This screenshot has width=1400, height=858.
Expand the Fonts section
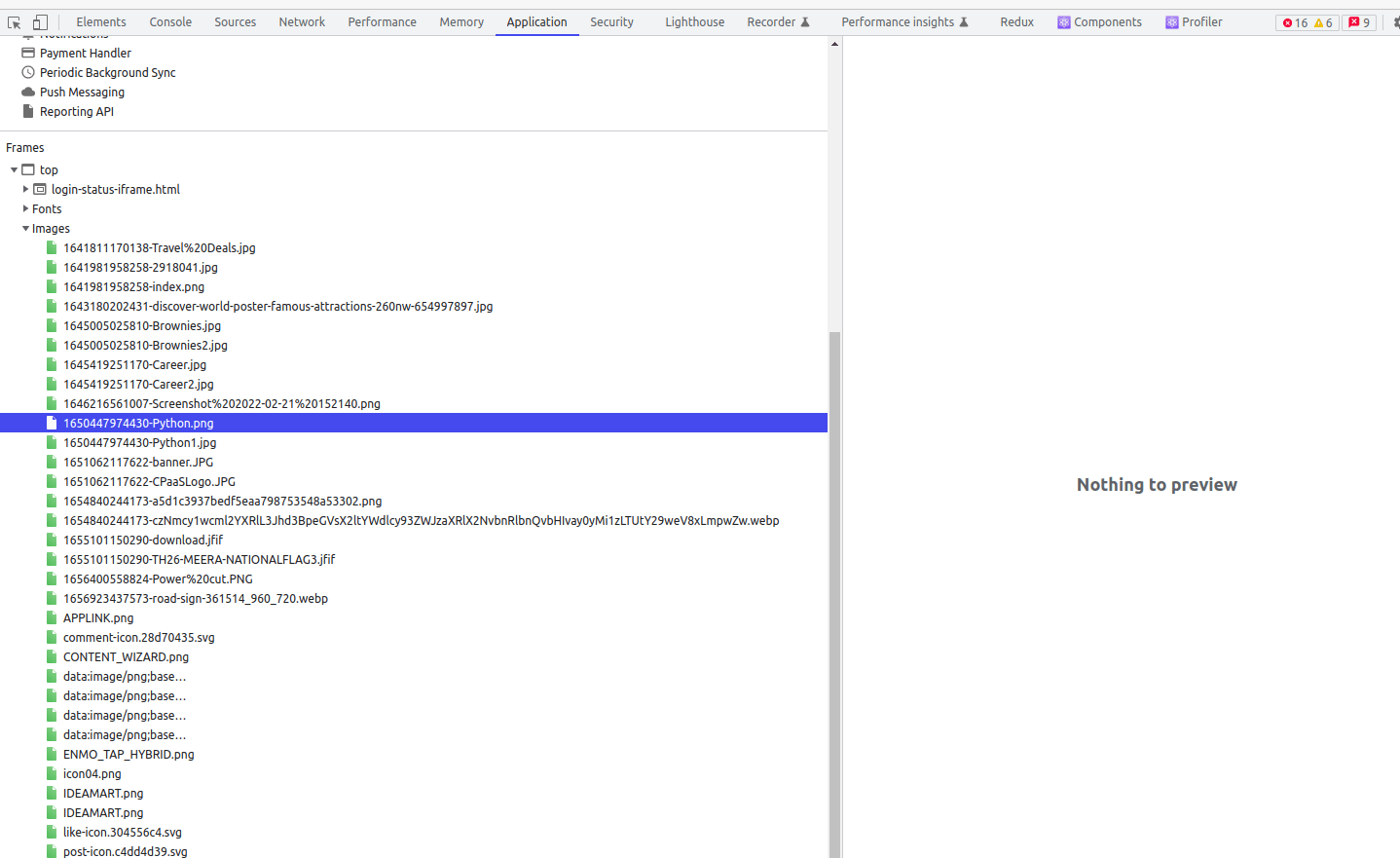(25, 208)
